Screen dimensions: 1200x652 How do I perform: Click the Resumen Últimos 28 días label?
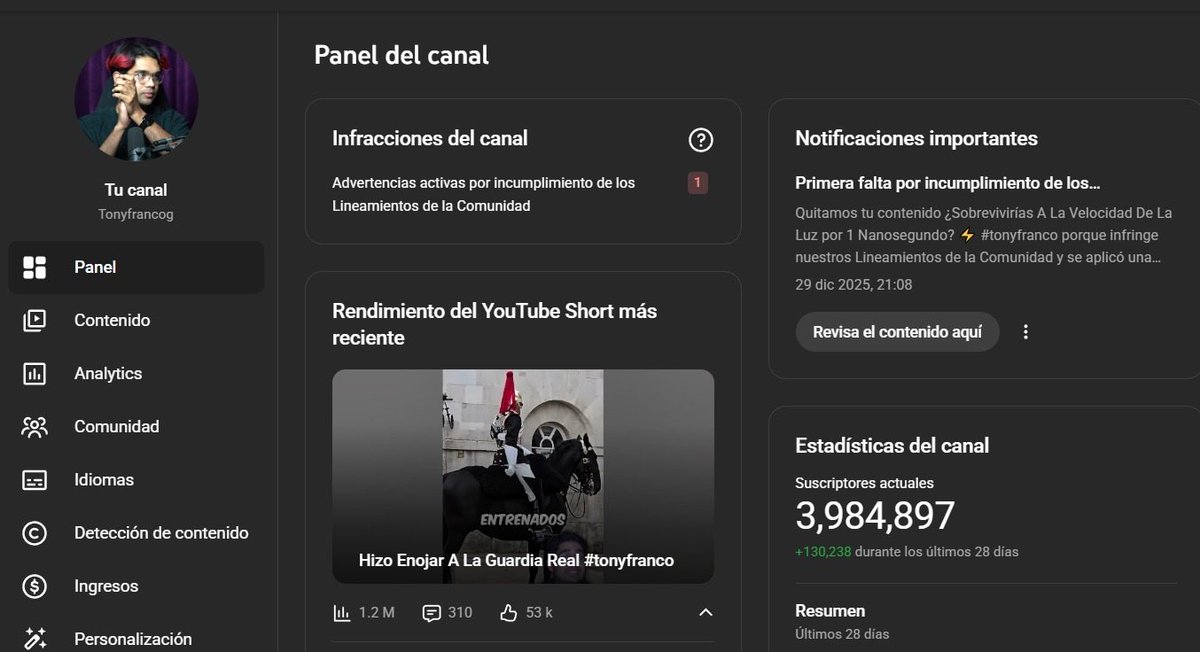pos(842,621)
